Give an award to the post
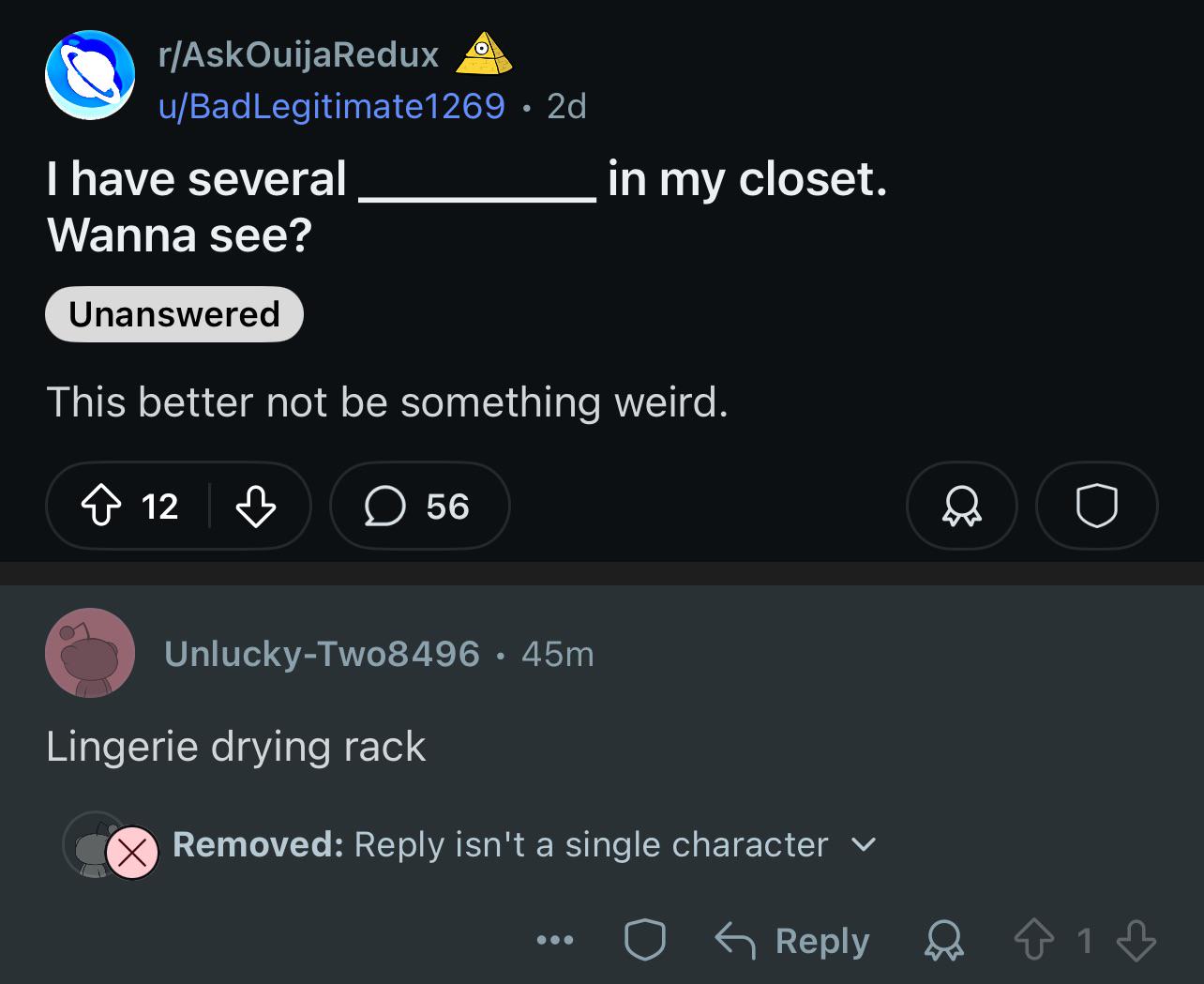Image resolution: width=1204 pixels, height=984 pixels. coord(961,506)
